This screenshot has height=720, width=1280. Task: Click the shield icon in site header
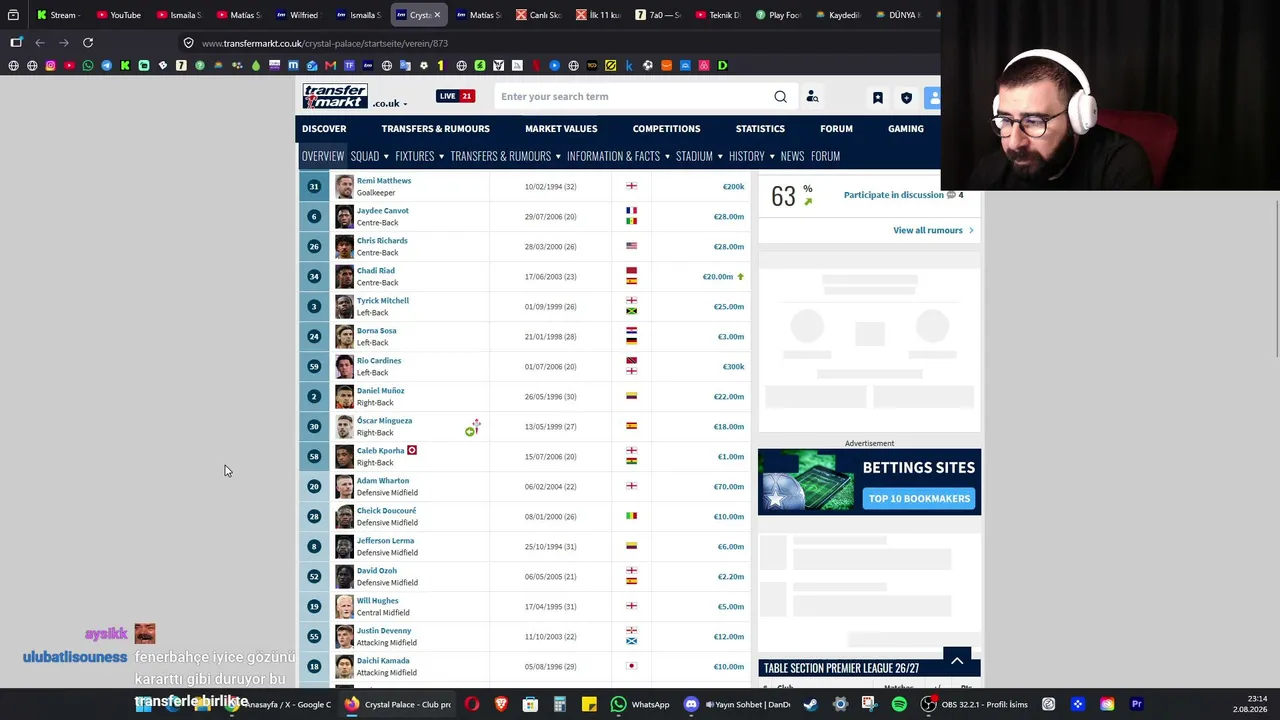[906, 98]
